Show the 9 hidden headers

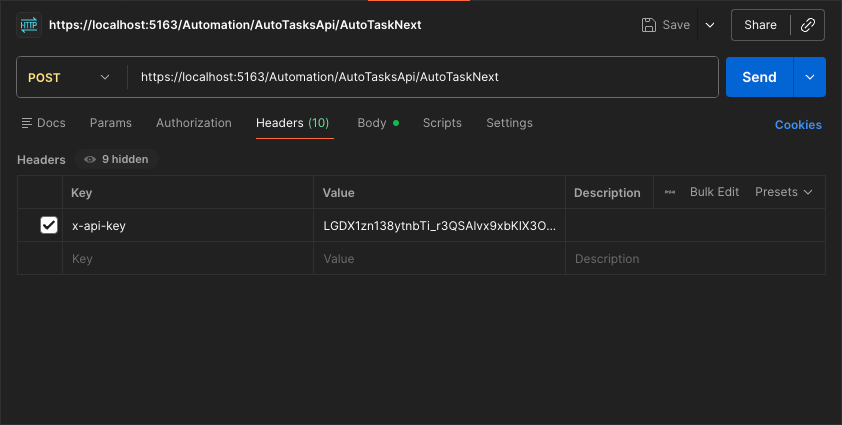tap(117, 159)
